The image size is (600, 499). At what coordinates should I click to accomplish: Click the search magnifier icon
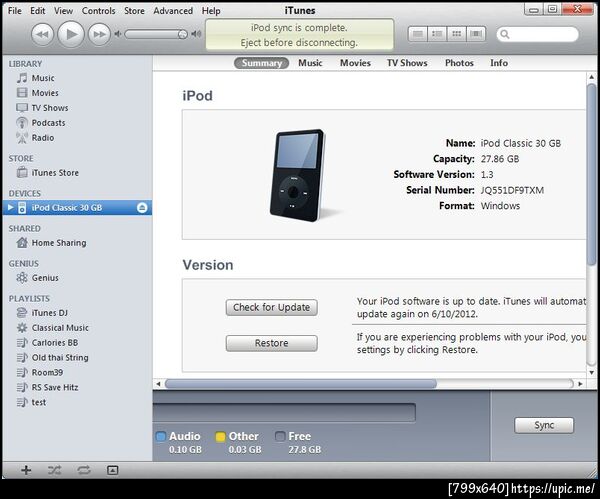click(x=505, y=34)
